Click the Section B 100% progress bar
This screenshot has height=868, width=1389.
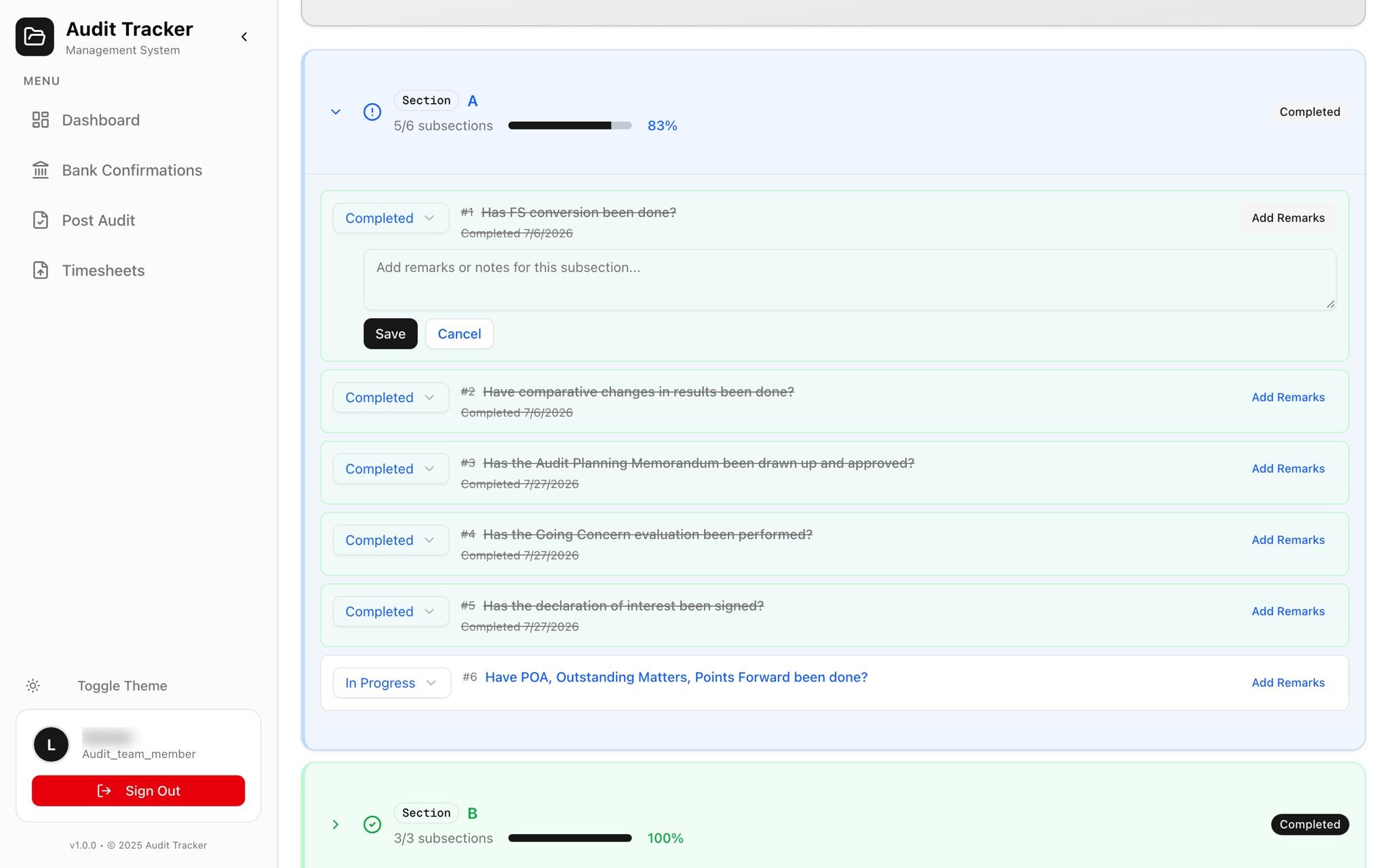click(570, 838)
